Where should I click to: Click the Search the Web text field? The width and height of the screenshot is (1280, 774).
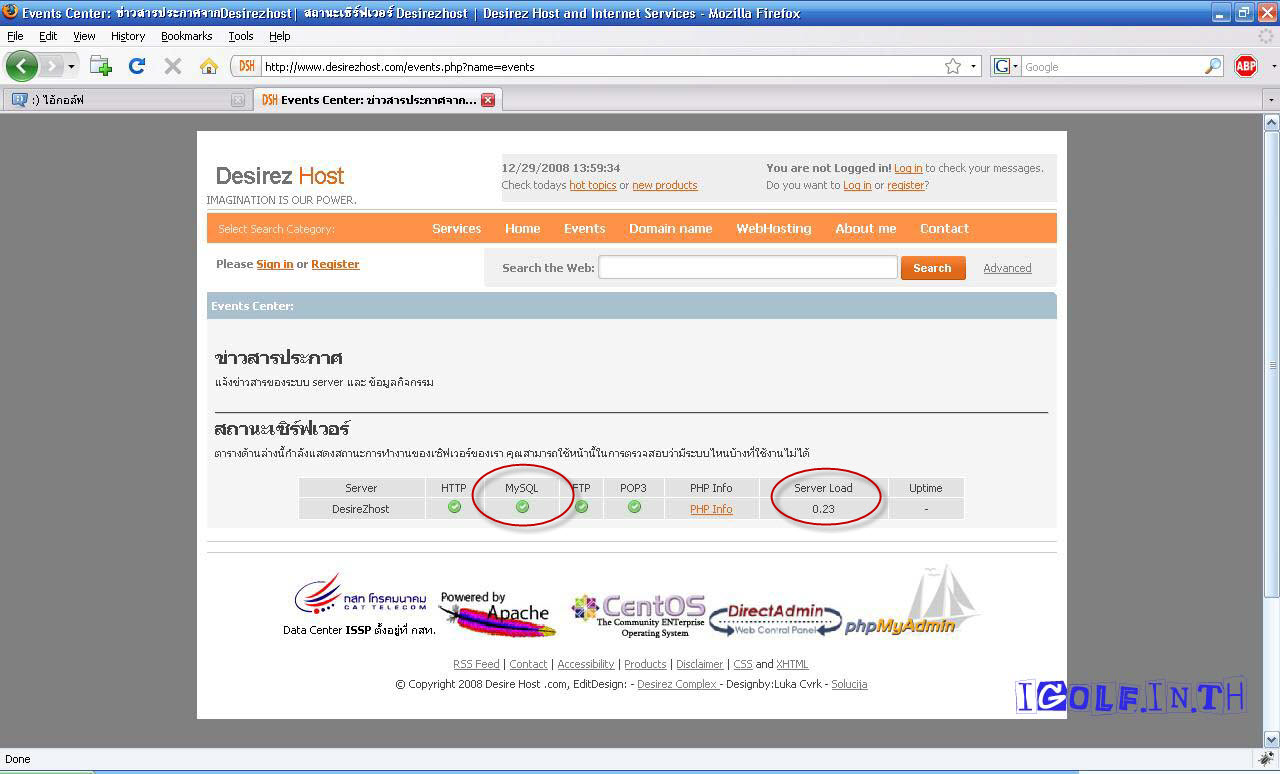point(747,267)
